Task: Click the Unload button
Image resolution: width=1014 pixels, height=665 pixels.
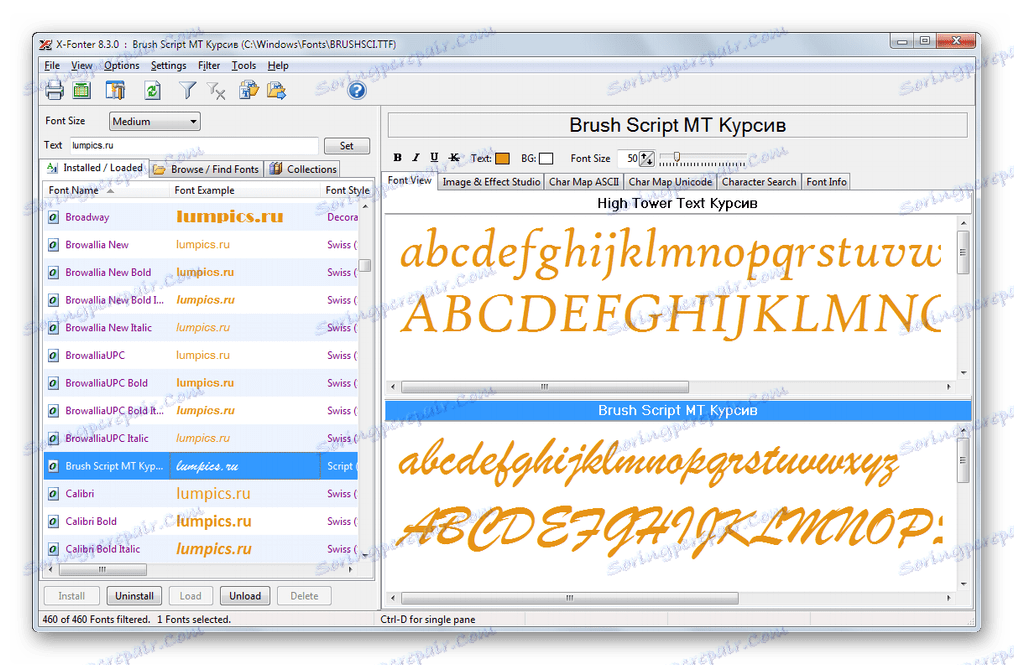Action: click(245, 596)
